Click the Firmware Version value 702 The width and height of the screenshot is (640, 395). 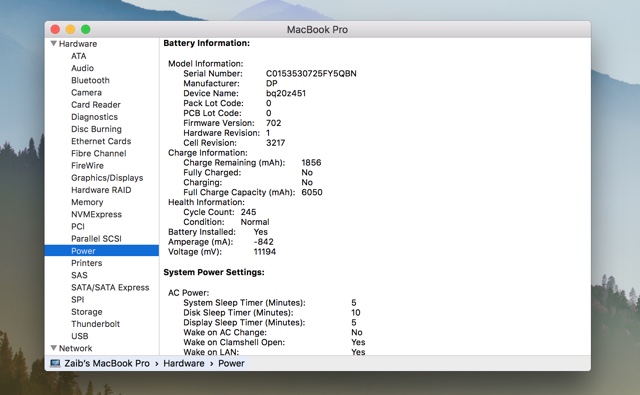273,123
